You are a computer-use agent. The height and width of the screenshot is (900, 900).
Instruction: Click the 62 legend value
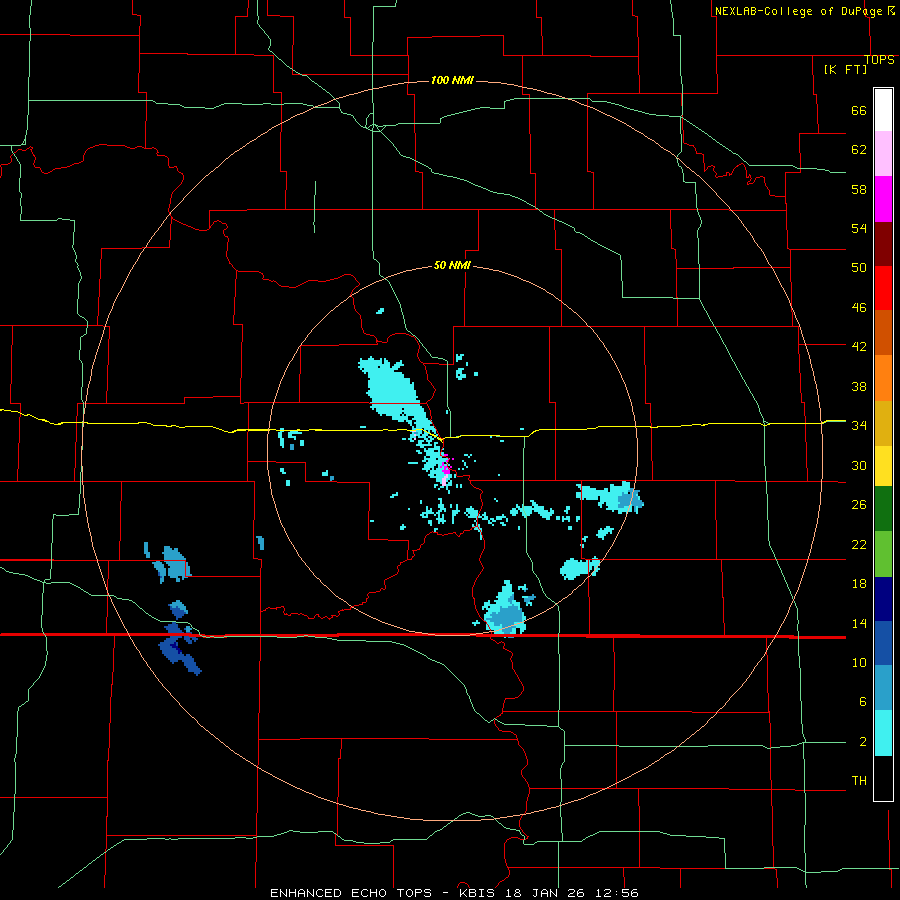tap(859, 150)
